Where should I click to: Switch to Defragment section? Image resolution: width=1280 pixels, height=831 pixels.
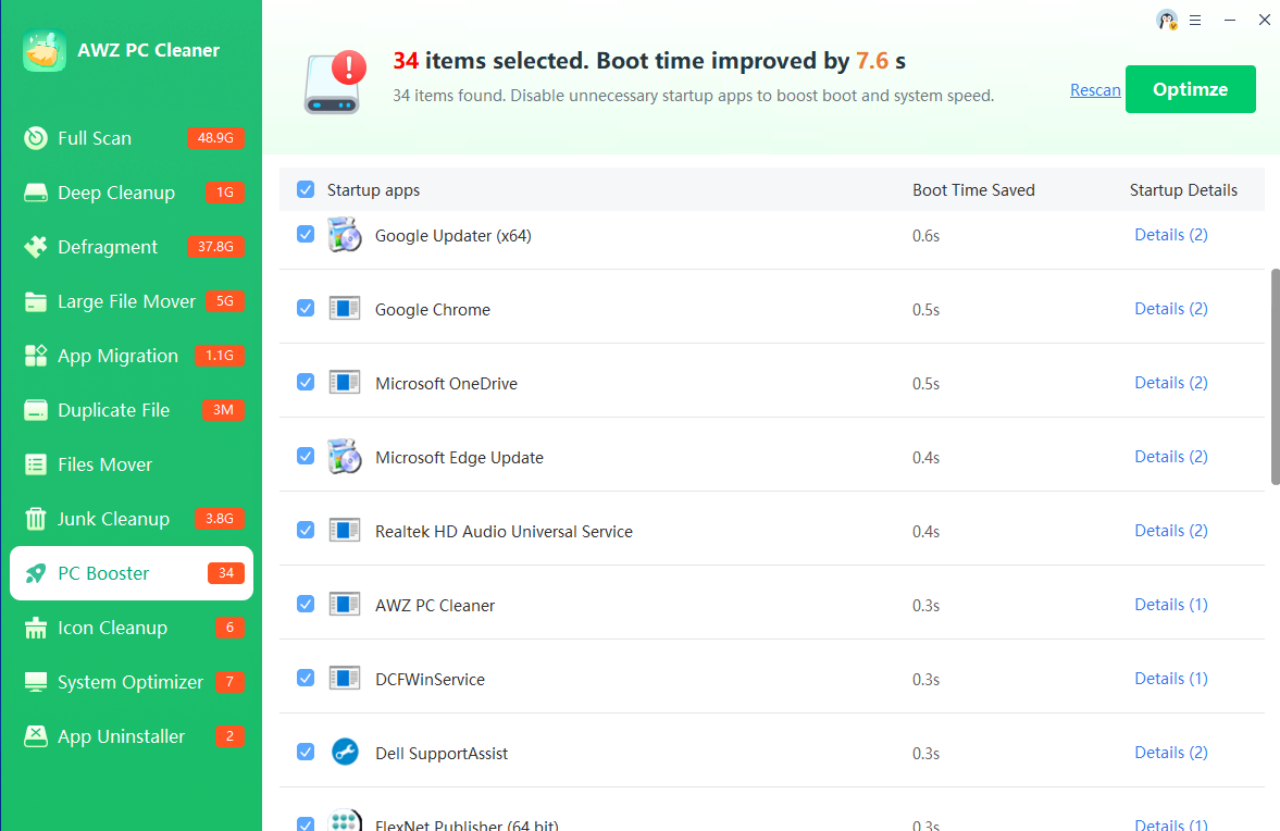pos(131,247)
